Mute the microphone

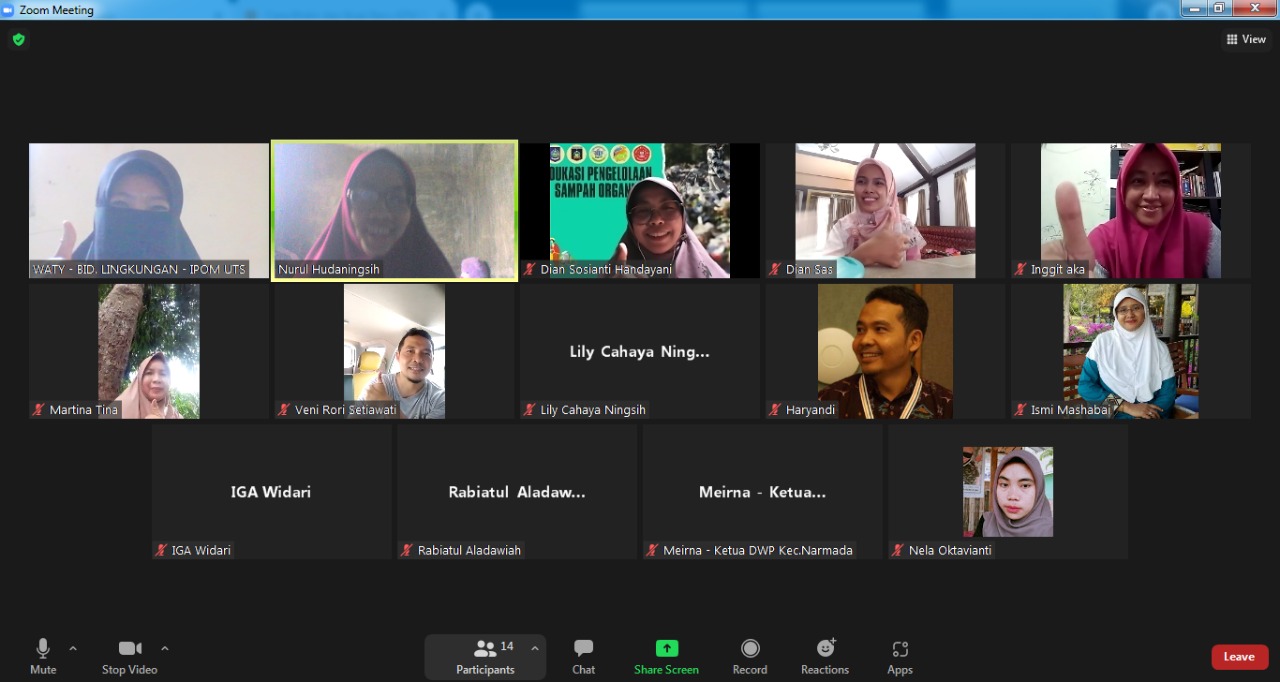[x=43, y=657]
